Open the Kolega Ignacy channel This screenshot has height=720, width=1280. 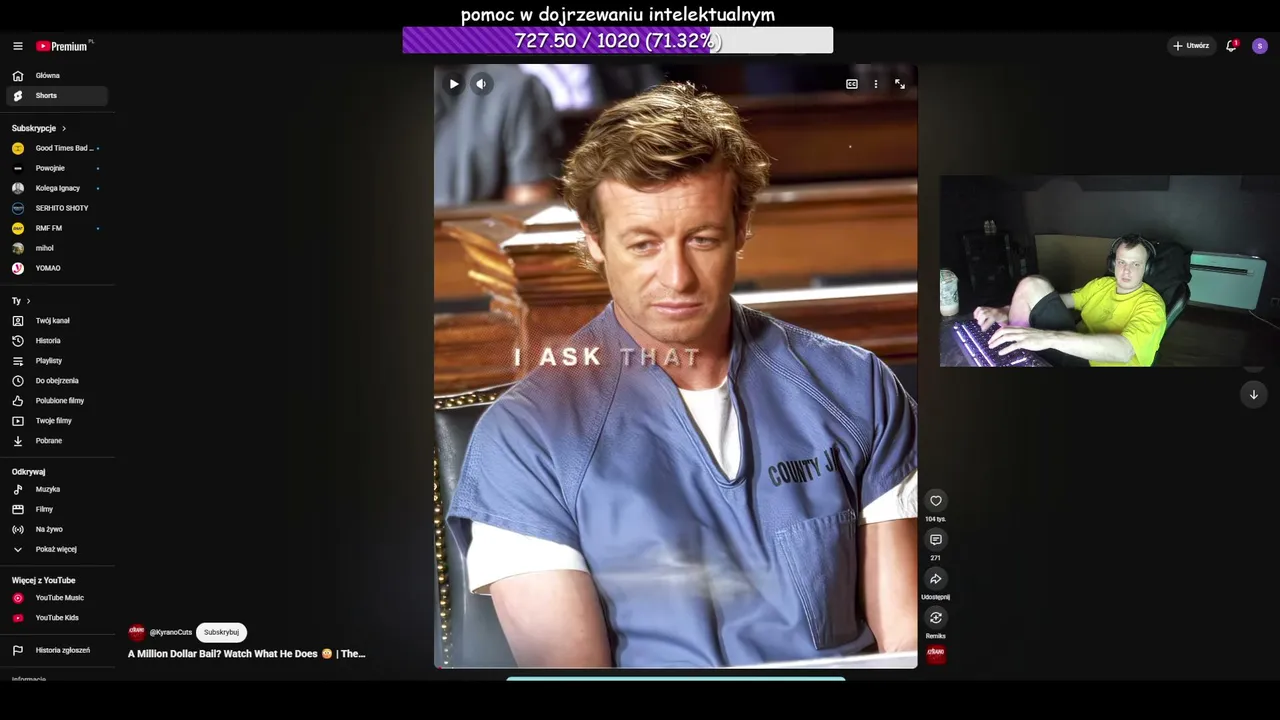coord(57,188)
